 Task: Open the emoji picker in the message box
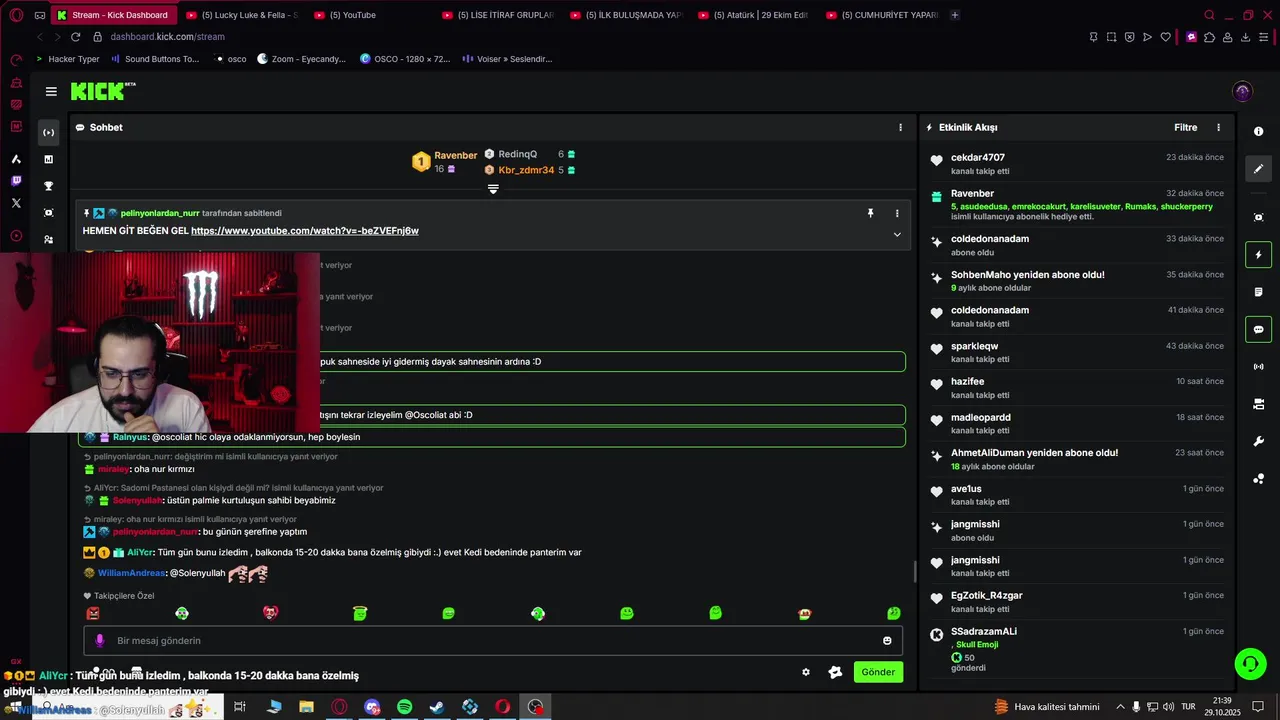tap(887, 641)
